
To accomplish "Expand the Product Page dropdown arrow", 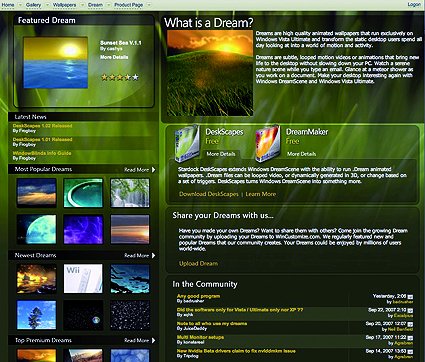I will [x=149, y=5].
